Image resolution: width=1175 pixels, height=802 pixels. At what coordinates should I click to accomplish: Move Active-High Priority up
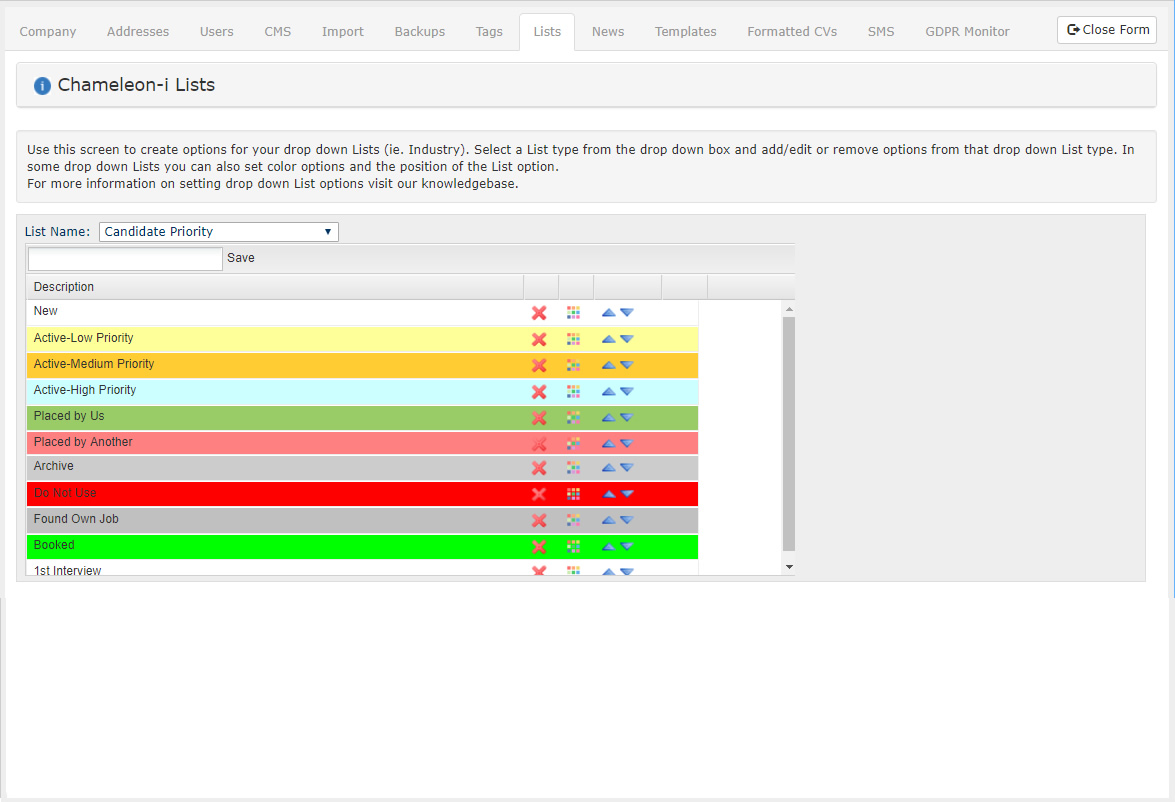click(608, 391)
